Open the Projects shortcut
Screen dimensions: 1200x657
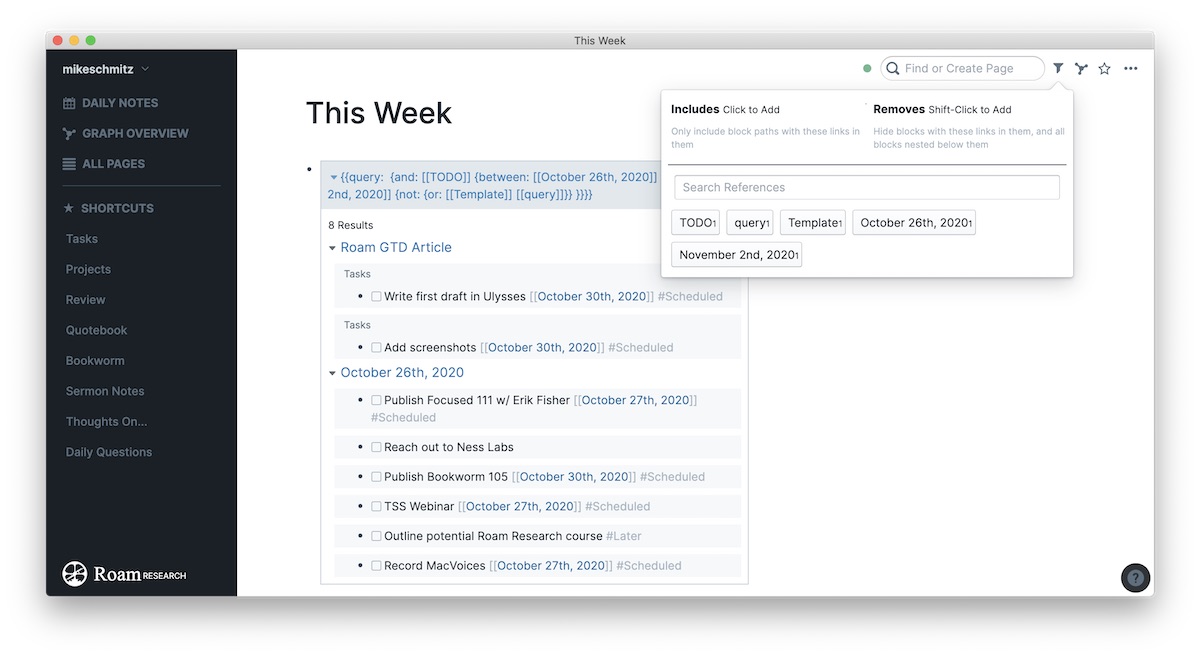pos(88,269)
